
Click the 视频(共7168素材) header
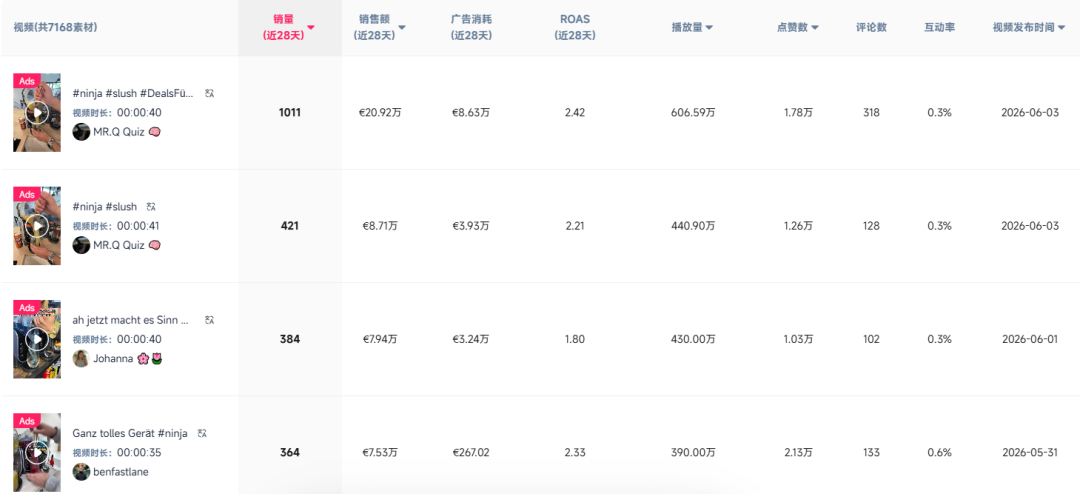55,28
